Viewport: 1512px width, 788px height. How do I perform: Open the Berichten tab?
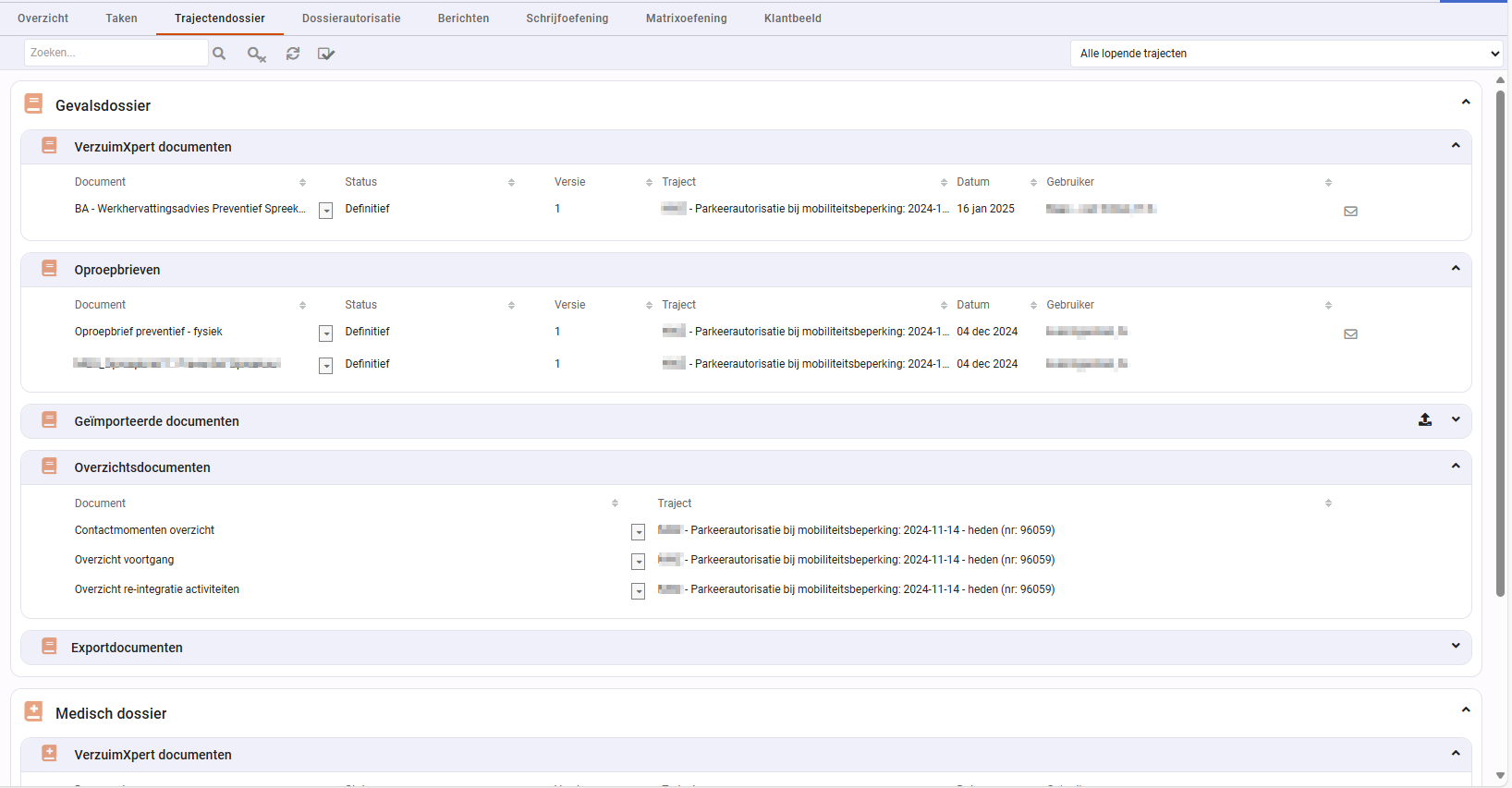pyautogui.click(x=463, y=18)
